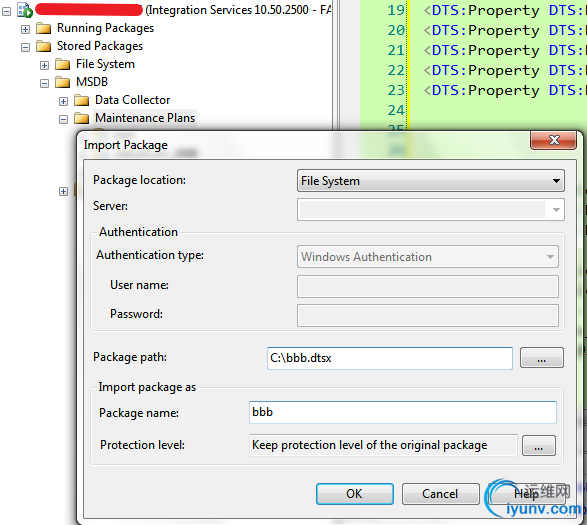Click the Protection level field
587x525 pixels.
click(x=383, y=445)
